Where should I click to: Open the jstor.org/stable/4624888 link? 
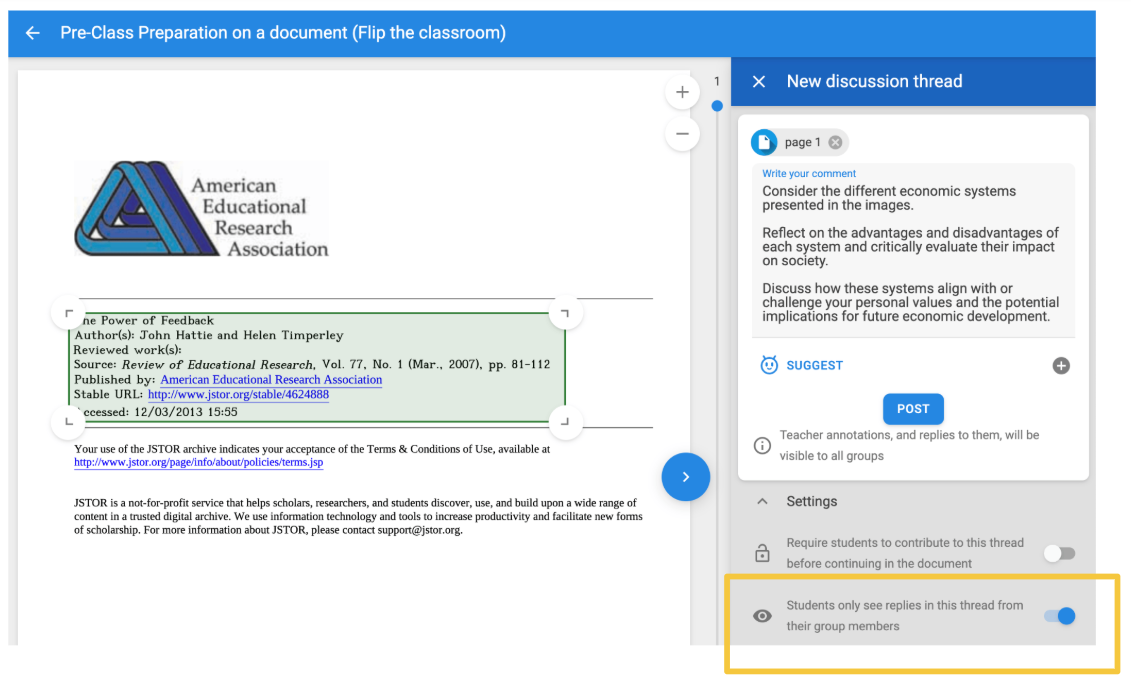[x=238, y=394]
